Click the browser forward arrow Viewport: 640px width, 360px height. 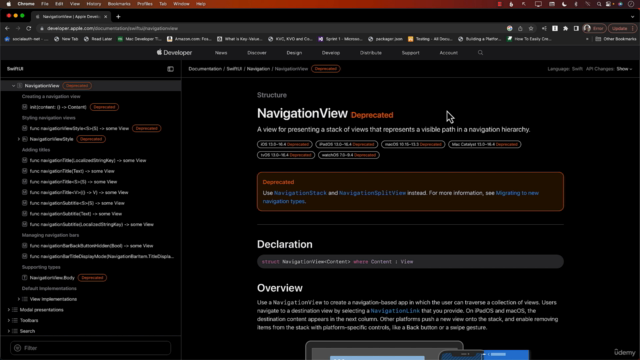point(18,28)
